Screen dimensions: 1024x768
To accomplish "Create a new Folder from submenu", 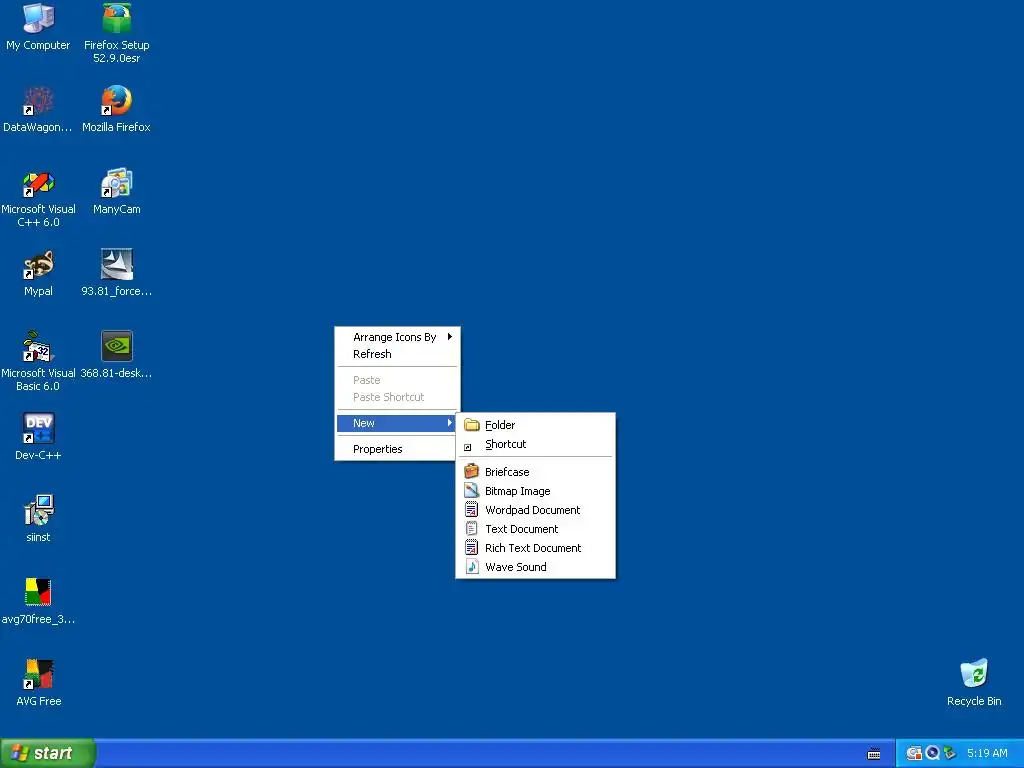I will point(536,425).
